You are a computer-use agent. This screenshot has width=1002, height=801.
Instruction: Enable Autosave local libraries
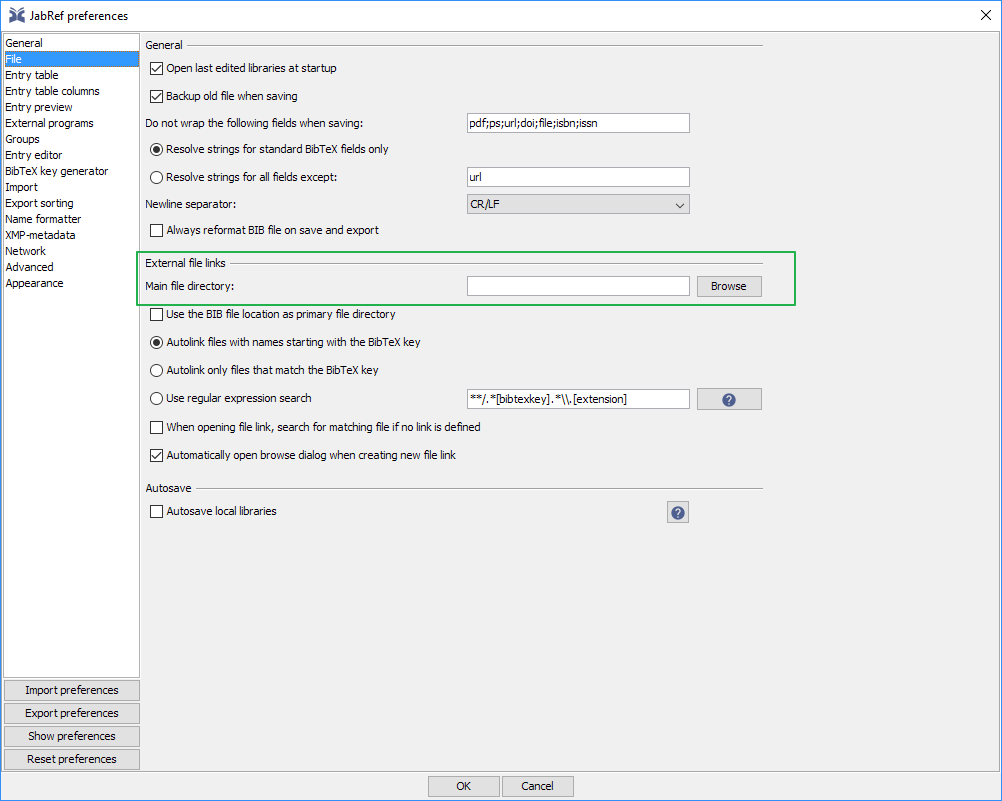click(156, 511)
